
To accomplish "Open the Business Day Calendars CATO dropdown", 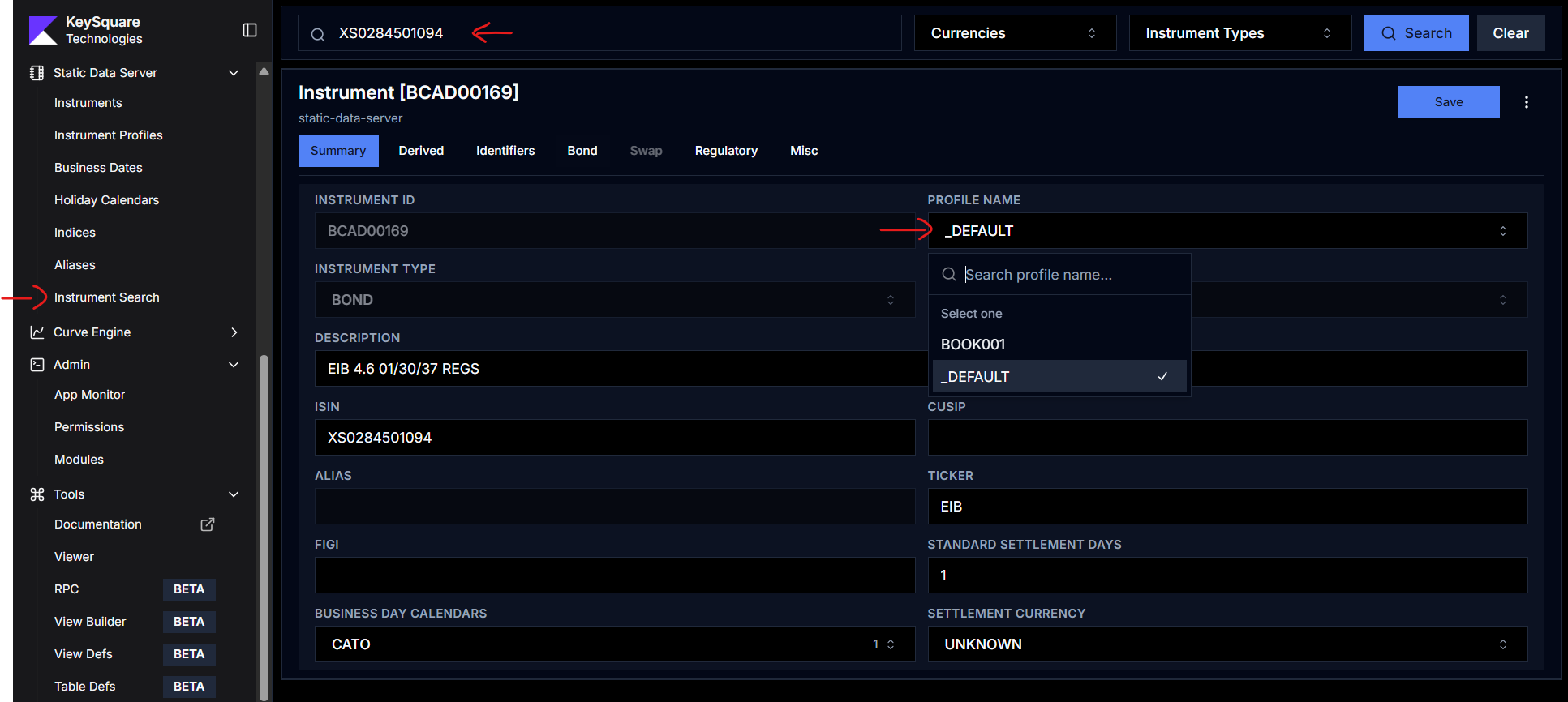I will point(615,644).
